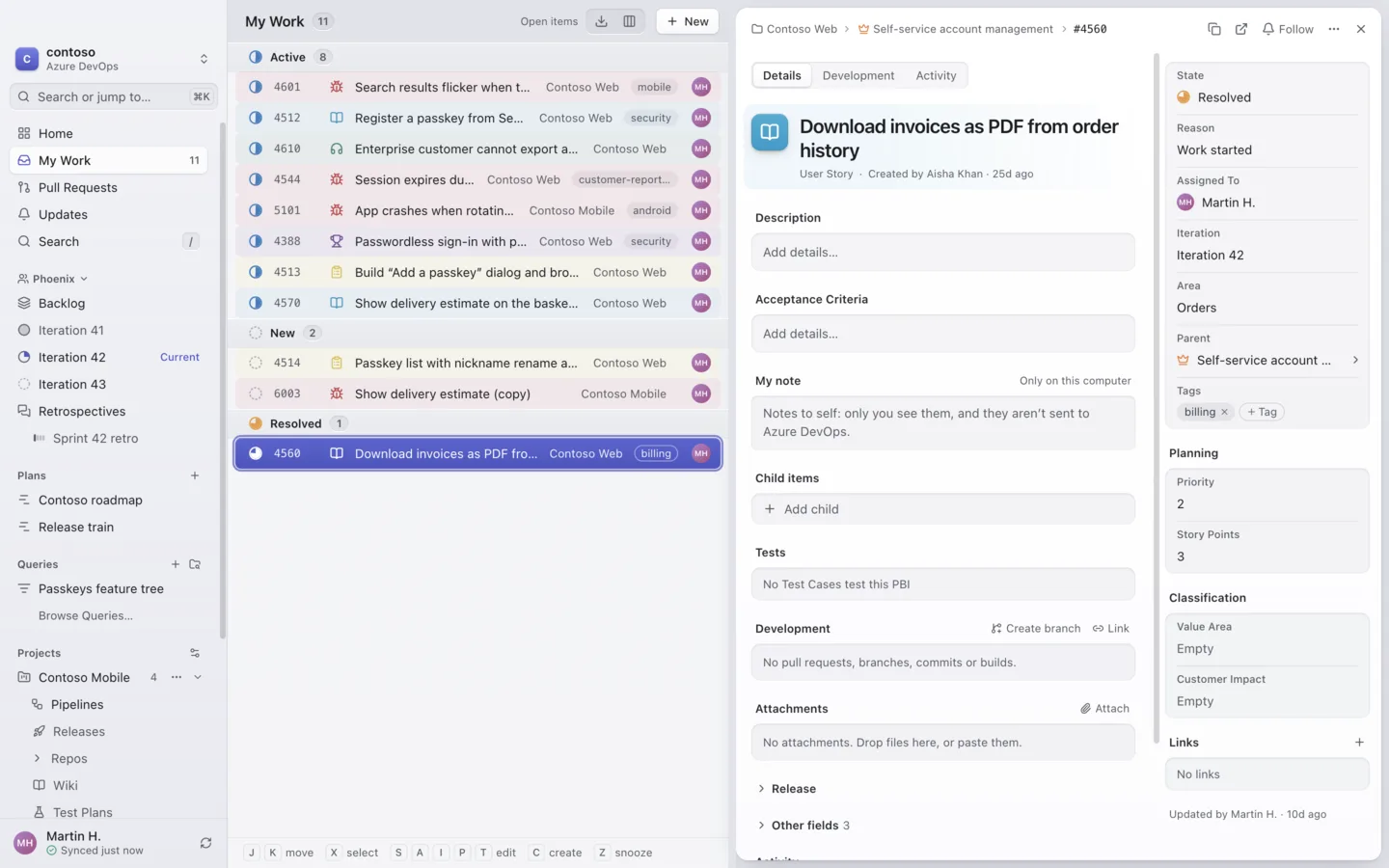
Task: Click the query folder icon in Queries header
Action: 195,564
